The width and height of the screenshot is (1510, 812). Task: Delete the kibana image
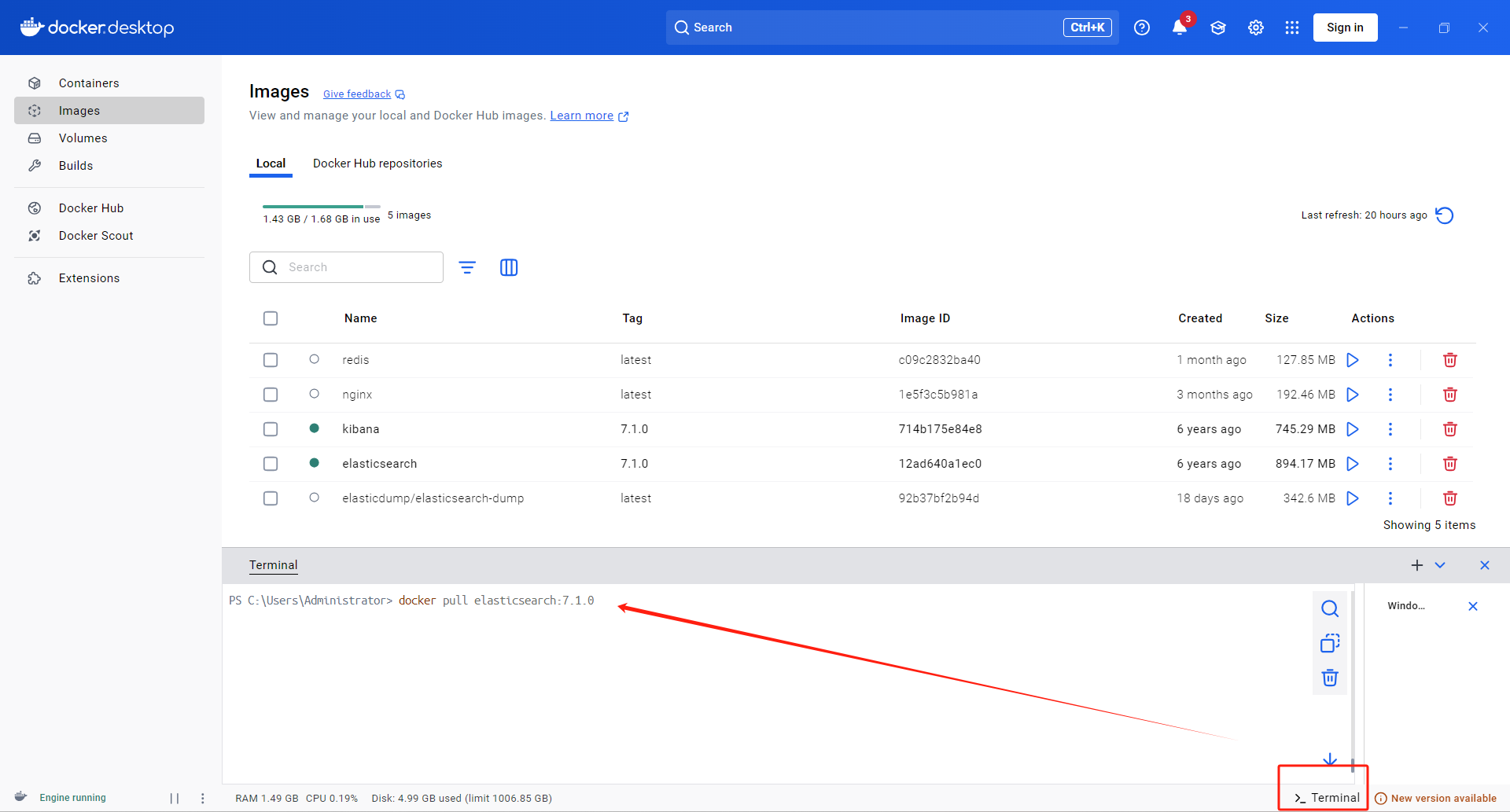point(1450,429)
